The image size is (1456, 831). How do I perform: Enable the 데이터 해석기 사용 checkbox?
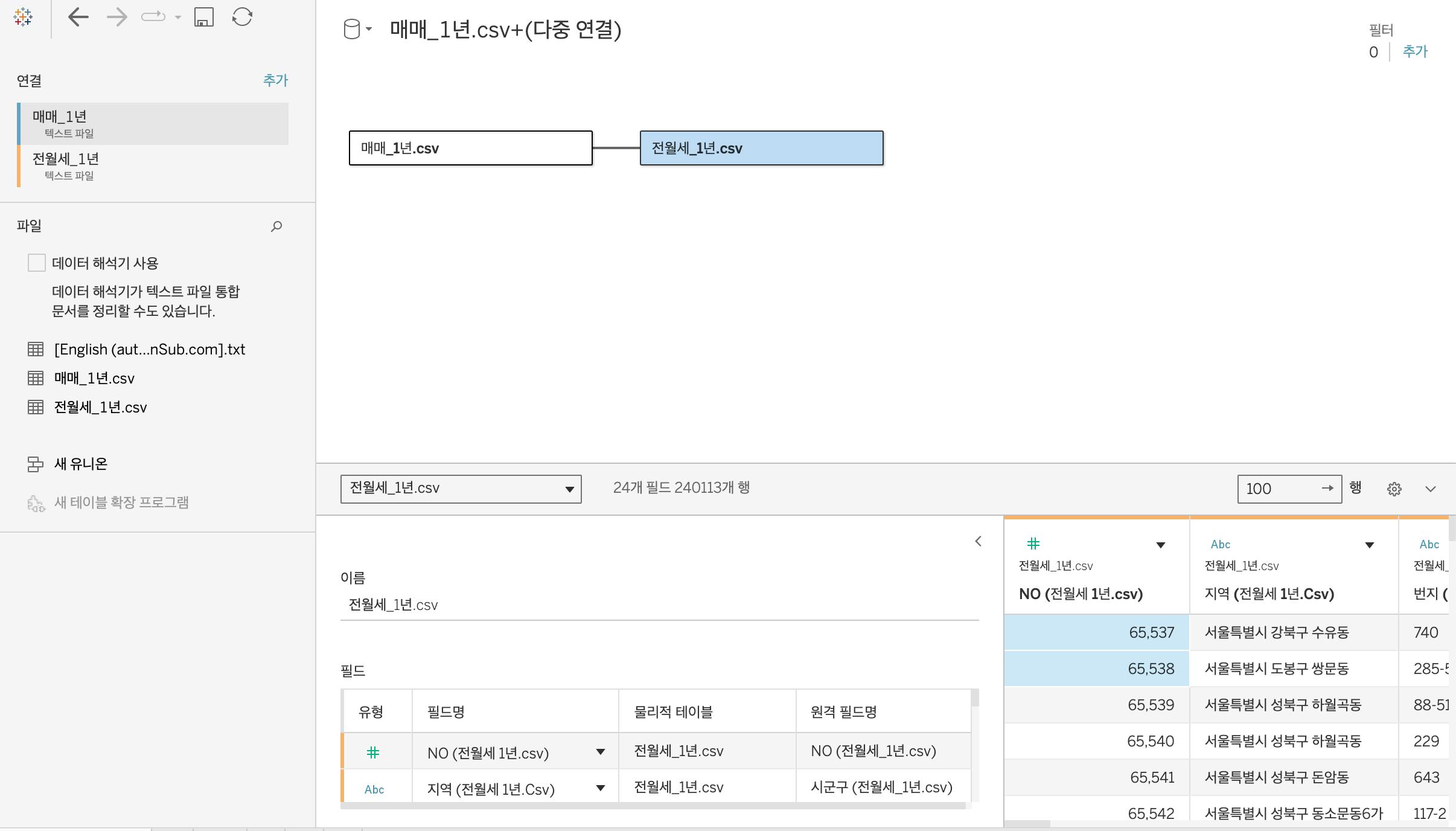[x=37, y=263]
